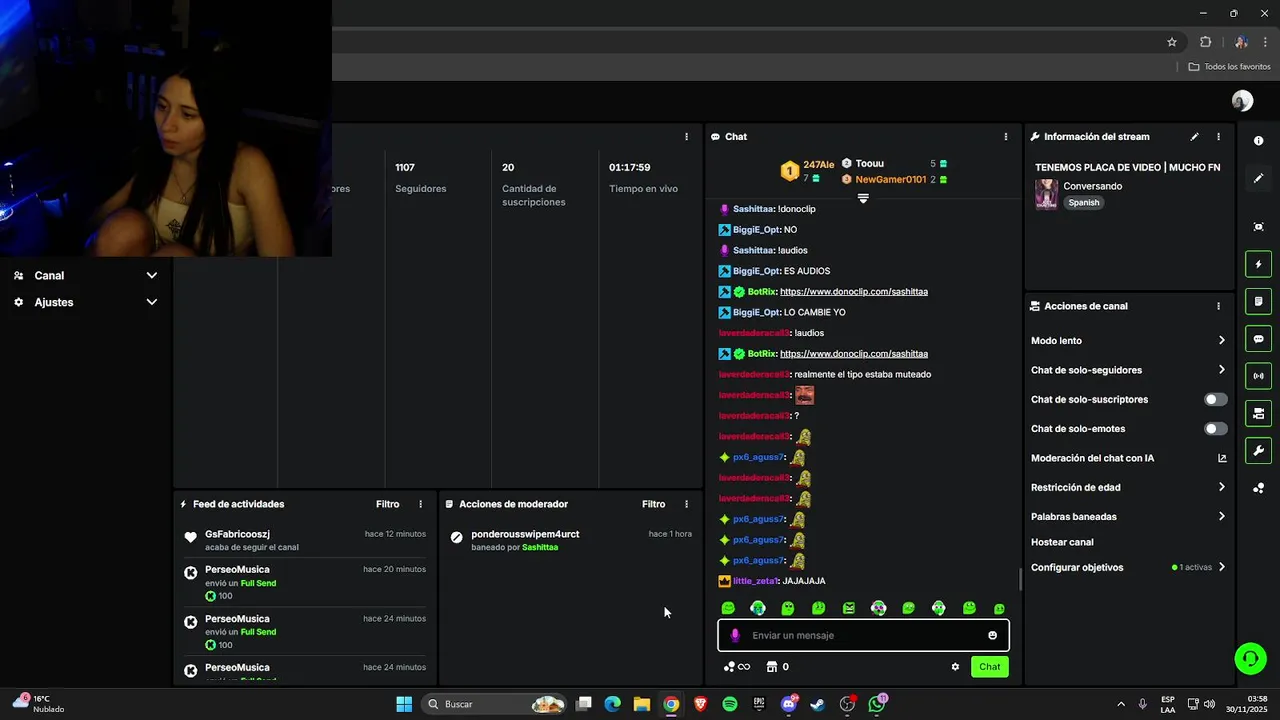Click the wrench icon in right sidebar
The image size is (1280, 720).
[1258, 450]
